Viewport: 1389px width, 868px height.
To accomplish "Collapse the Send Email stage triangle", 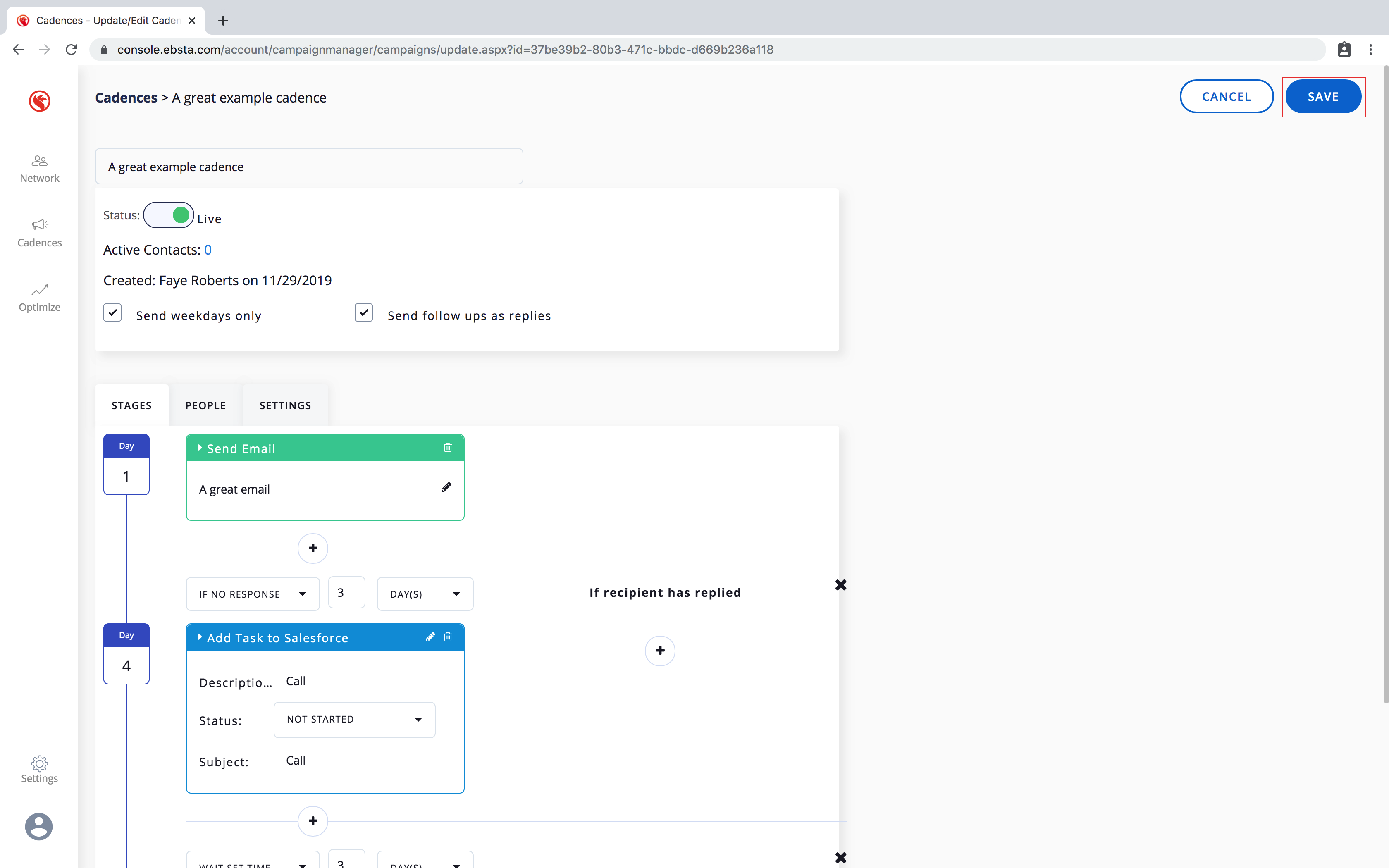I will [x=200, y=448].
